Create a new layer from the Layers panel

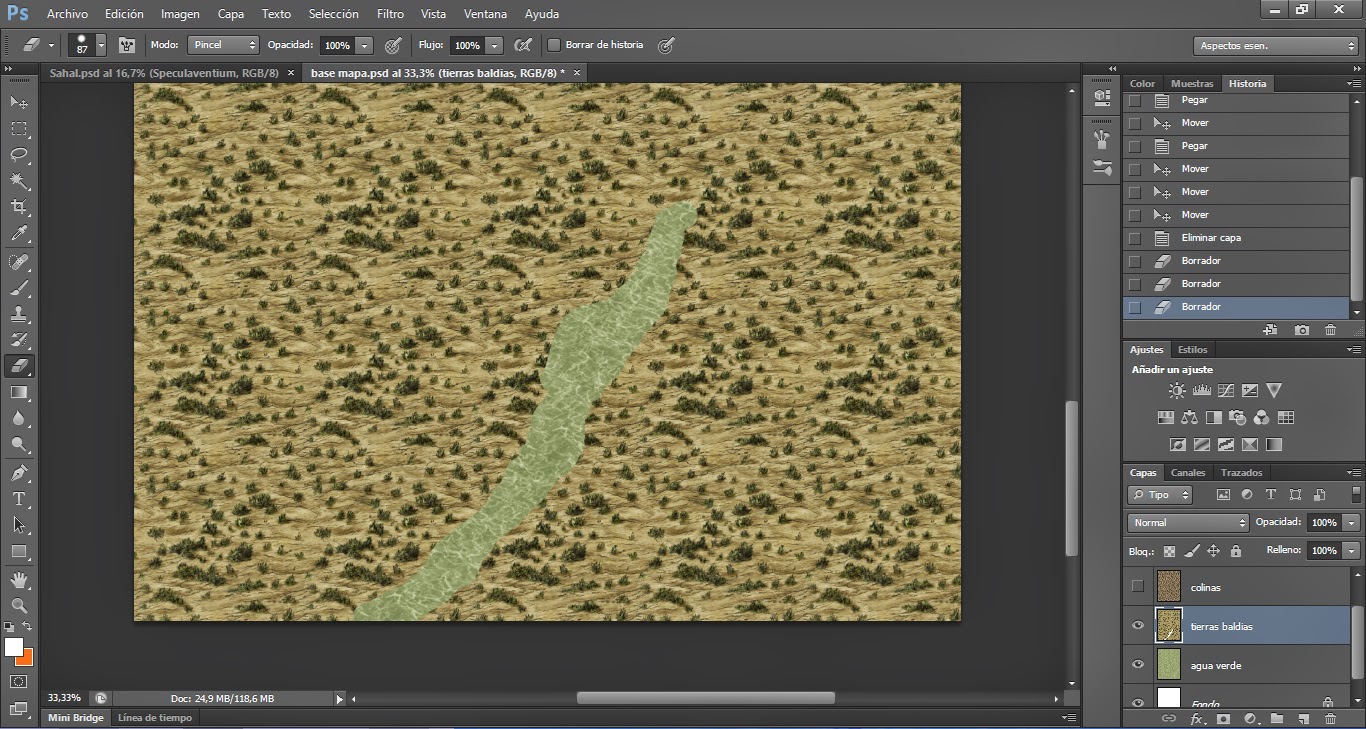(x=1303, y=718)
